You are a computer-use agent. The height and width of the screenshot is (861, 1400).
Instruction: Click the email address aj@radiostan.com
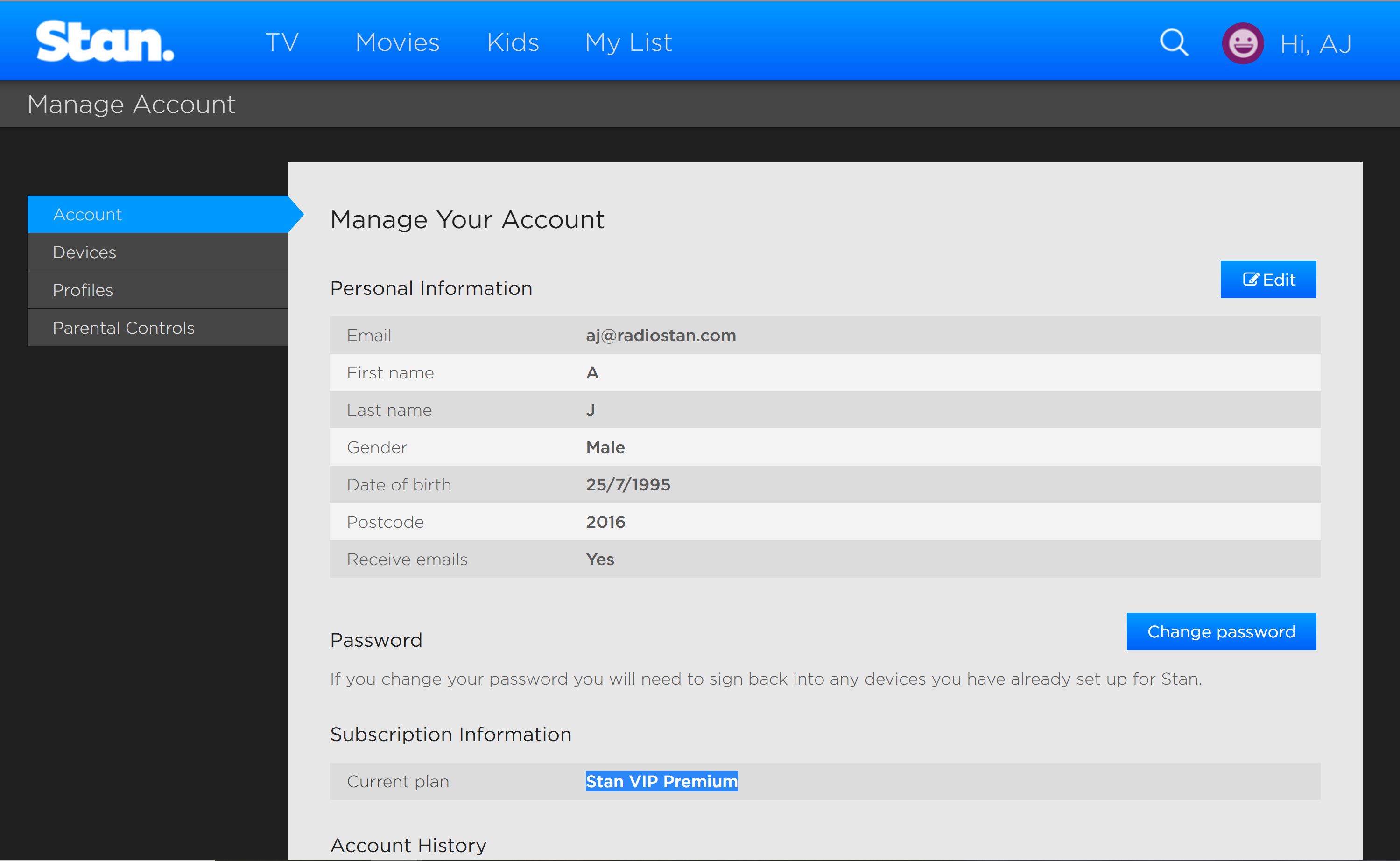[661, 336]
